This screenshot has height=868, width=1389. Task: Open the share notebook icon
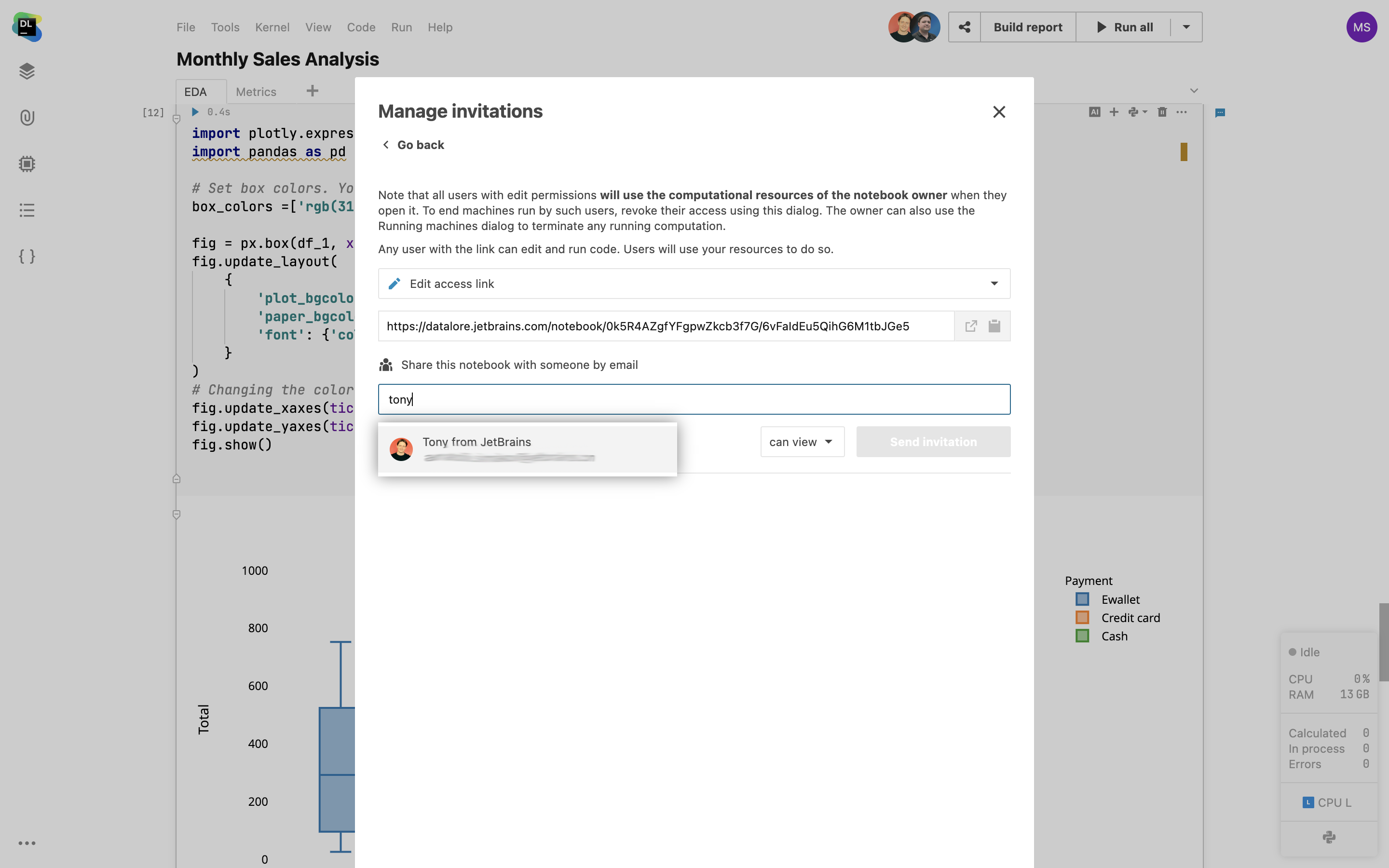coord(964,27)
